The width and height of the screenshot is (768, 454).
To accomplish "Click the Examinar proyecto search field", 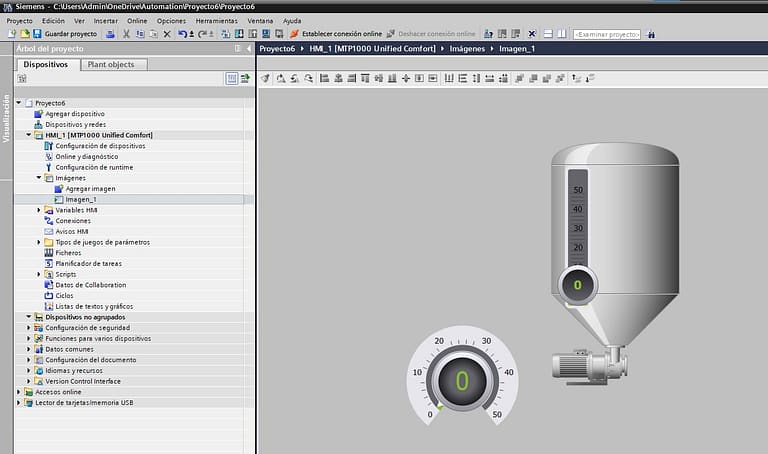I will click(607, 34).
